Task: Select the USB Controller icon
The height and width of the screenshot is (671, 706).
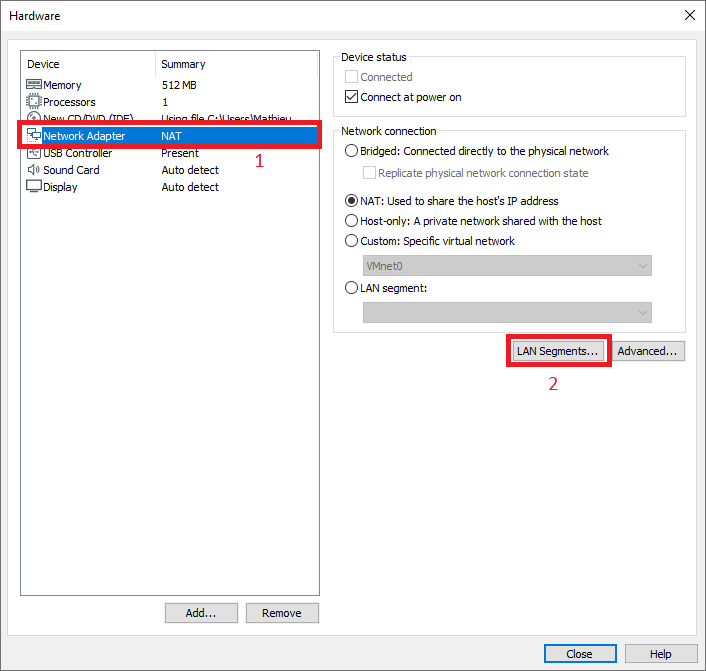Action: [x=33, y=153]
